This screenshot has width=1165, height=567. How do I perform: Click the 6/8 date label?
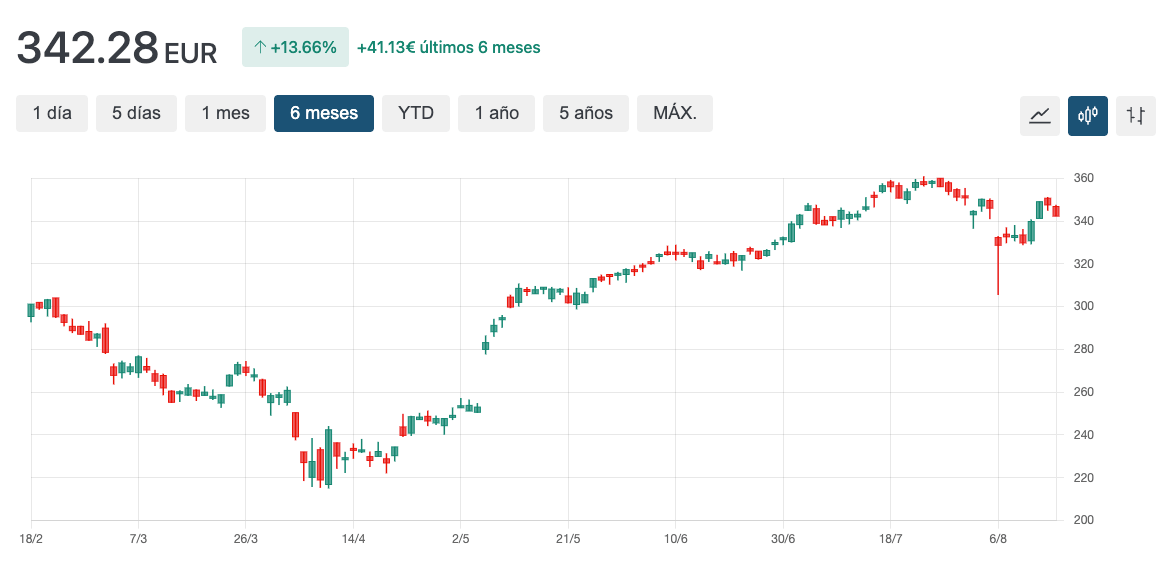pos(998,538)
